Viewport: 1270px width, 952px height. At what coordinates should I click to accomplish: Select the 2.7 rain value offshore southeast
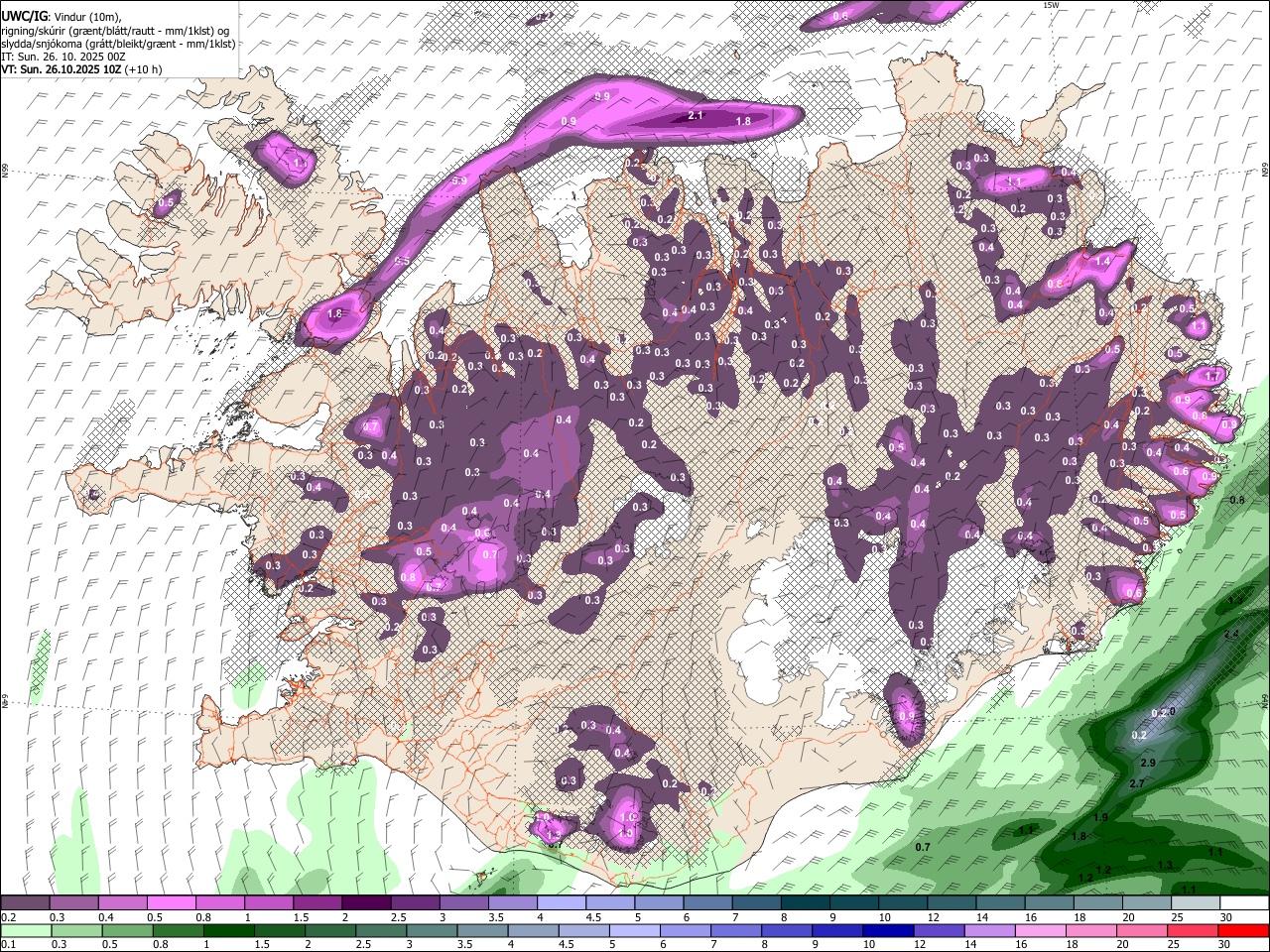[x=1137, y=783]
